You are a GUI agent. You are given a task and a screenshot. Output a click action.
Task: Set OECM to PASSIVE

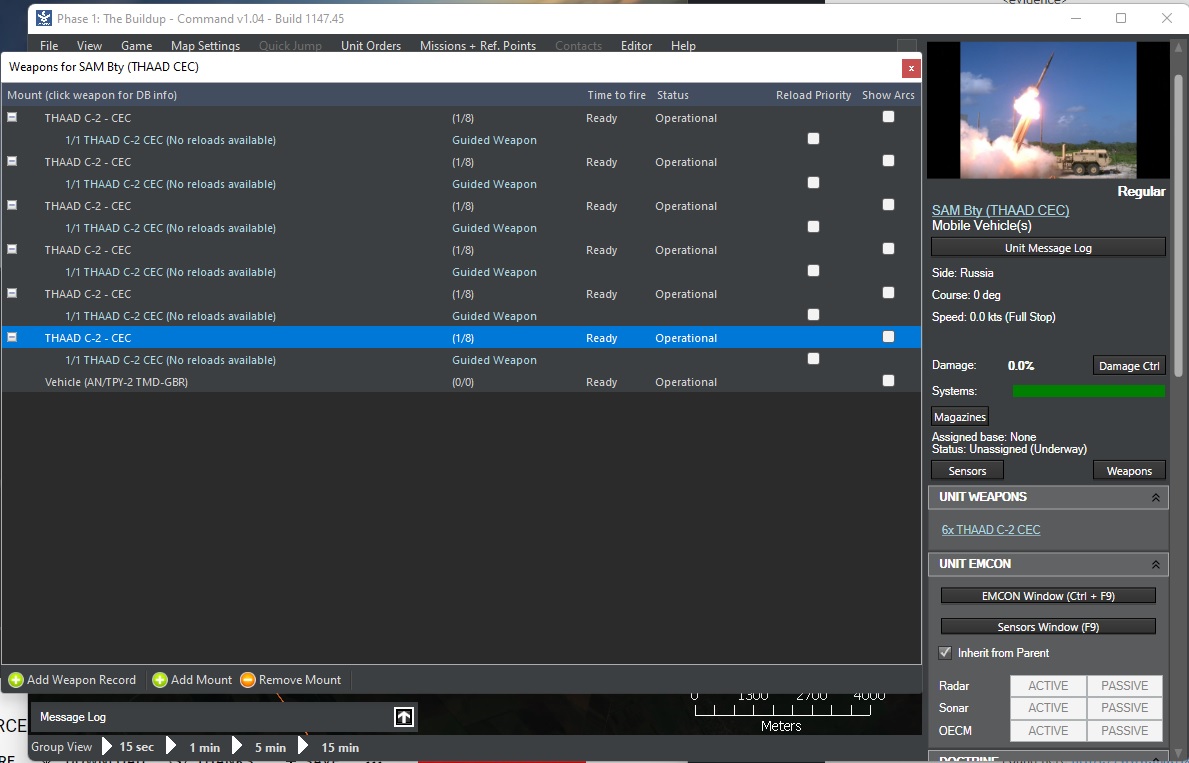(x=1125, y=730)
